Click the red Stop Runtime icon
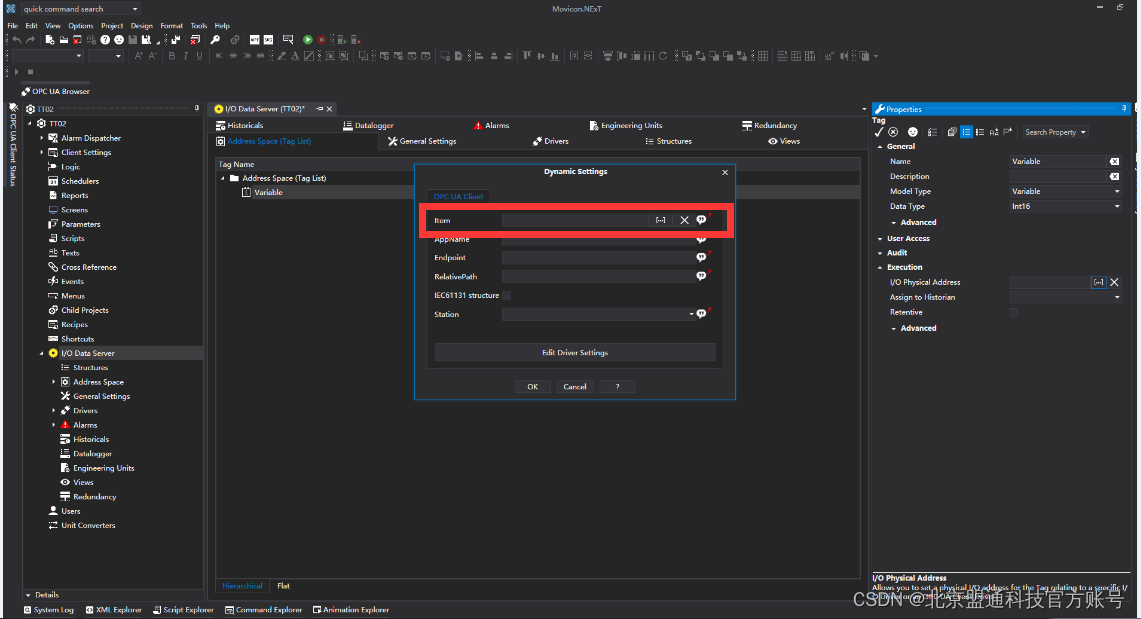Screen dimensions: 1141x619 [x=321, y=40]
